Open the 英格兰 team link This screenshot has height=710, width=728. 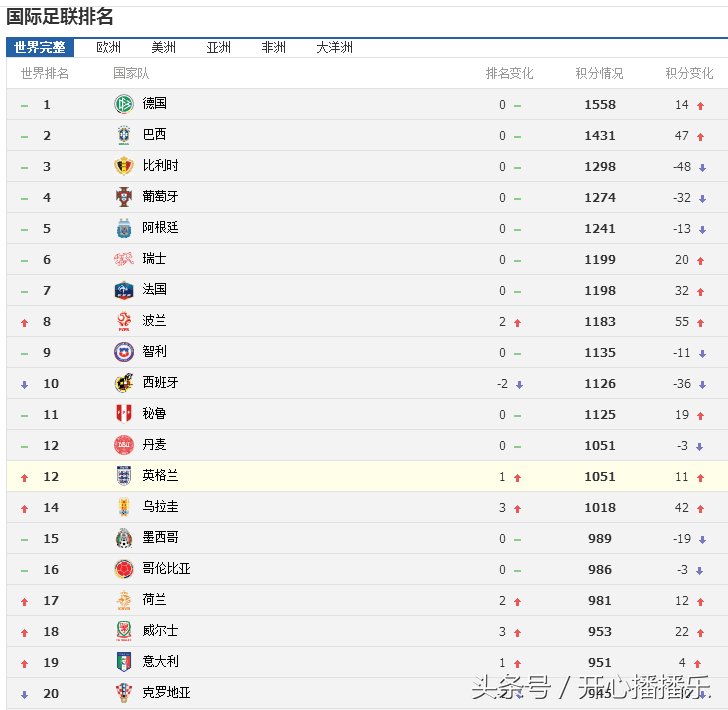(161, 476)
